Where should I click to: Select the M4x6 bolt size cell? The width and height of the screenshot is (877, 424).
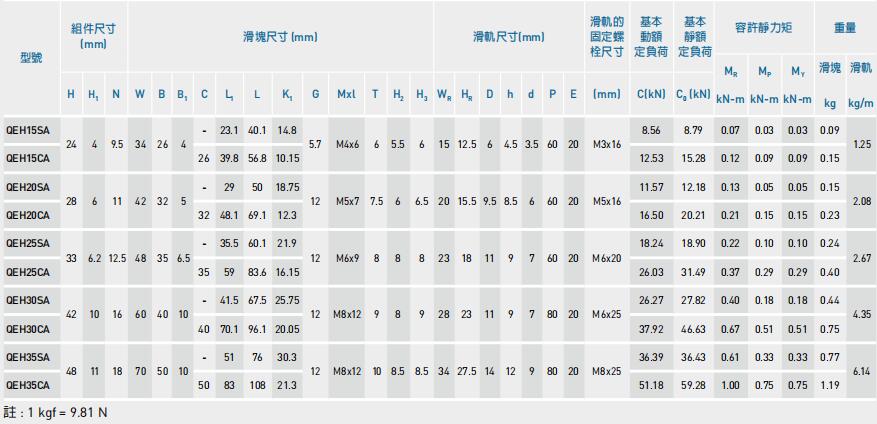(x=346, y=144)
